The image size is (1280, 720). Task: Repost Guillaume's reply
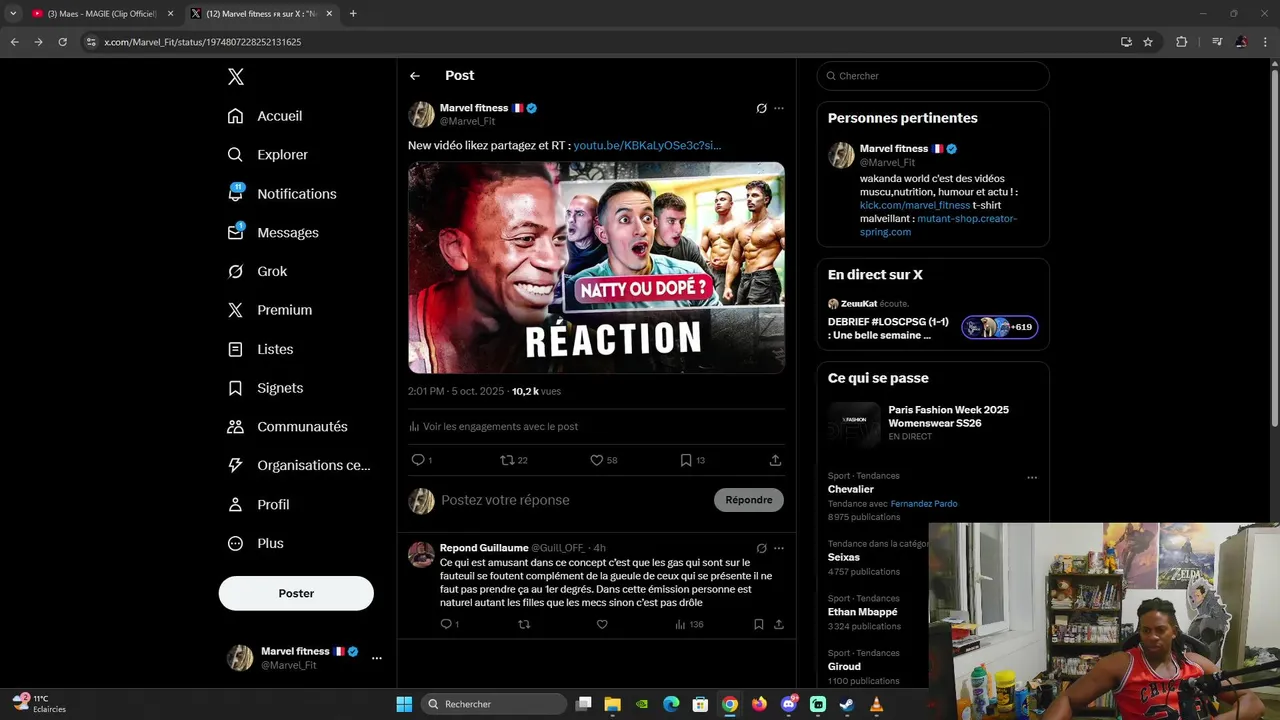tap(524, 624)
